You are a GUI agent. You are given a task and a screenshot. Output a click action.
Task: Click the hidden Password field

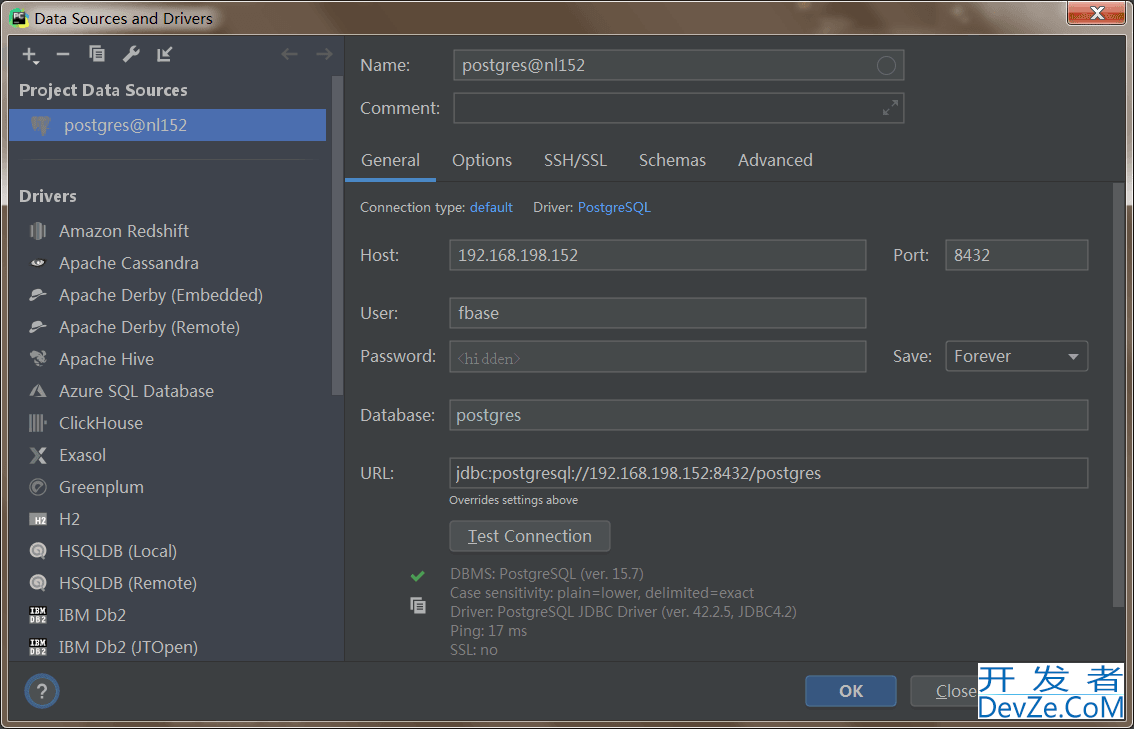(x=657, y=357)
